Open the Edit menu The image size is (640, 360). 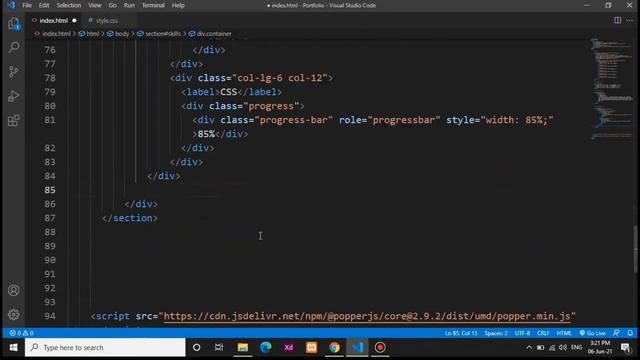click(x=44, y=5)
